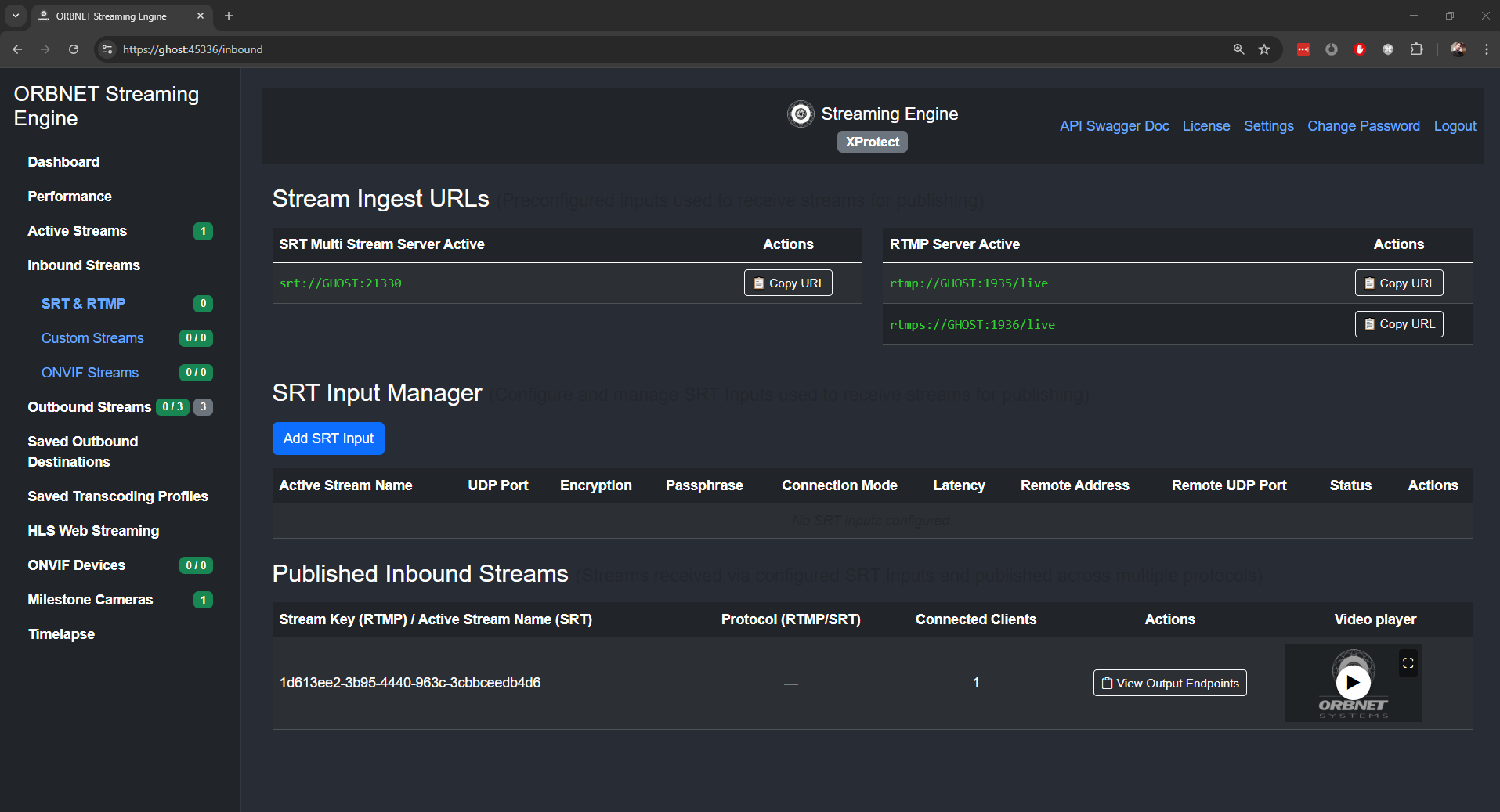Click the browser forward arrow
The width and height of the screenshot is (1500, 812).
(x=45, y=49)
